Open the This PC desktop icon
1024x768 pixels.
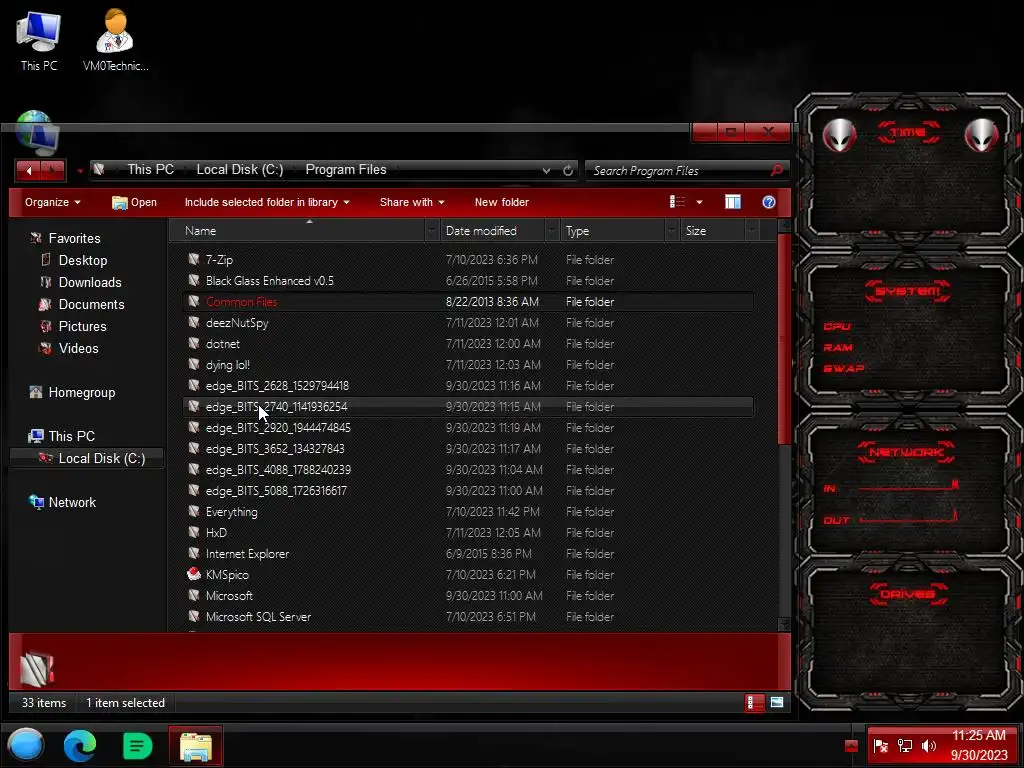[x=39, y=39]
